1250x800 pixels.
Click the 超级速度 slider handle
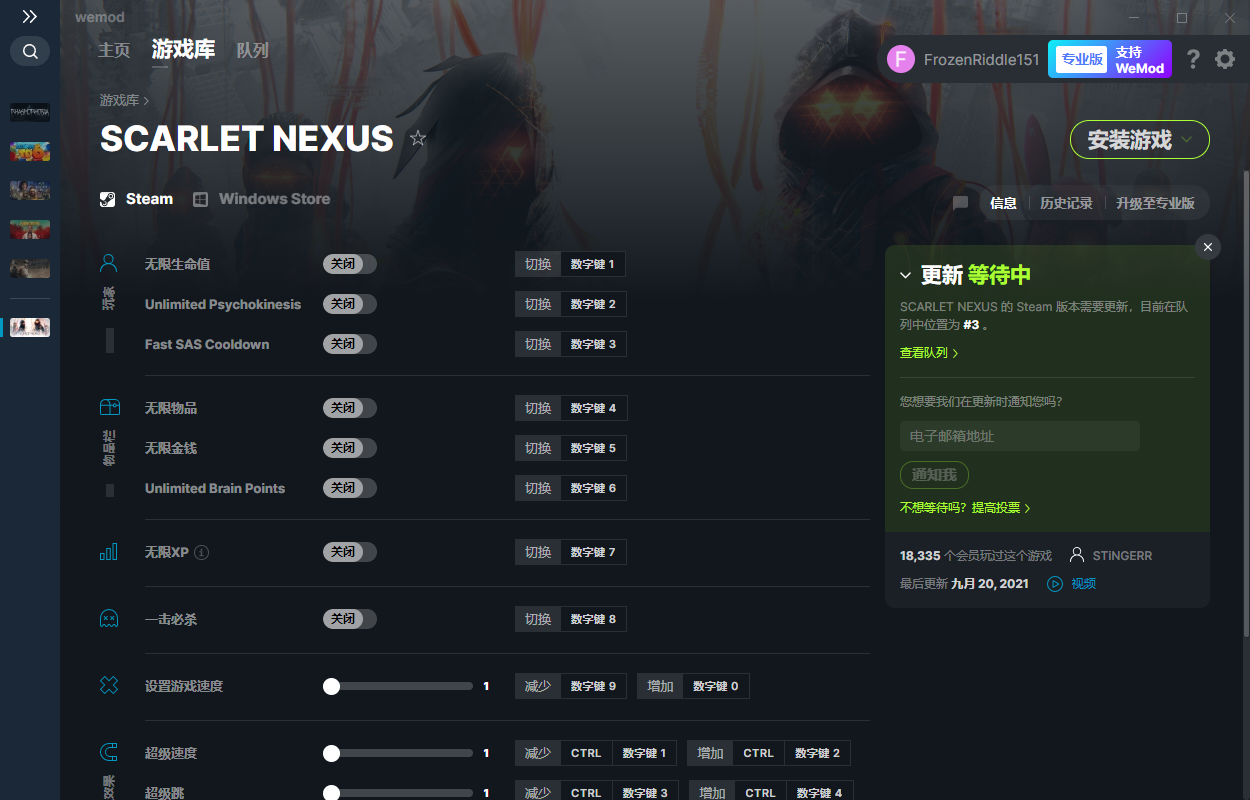(331, 753)
